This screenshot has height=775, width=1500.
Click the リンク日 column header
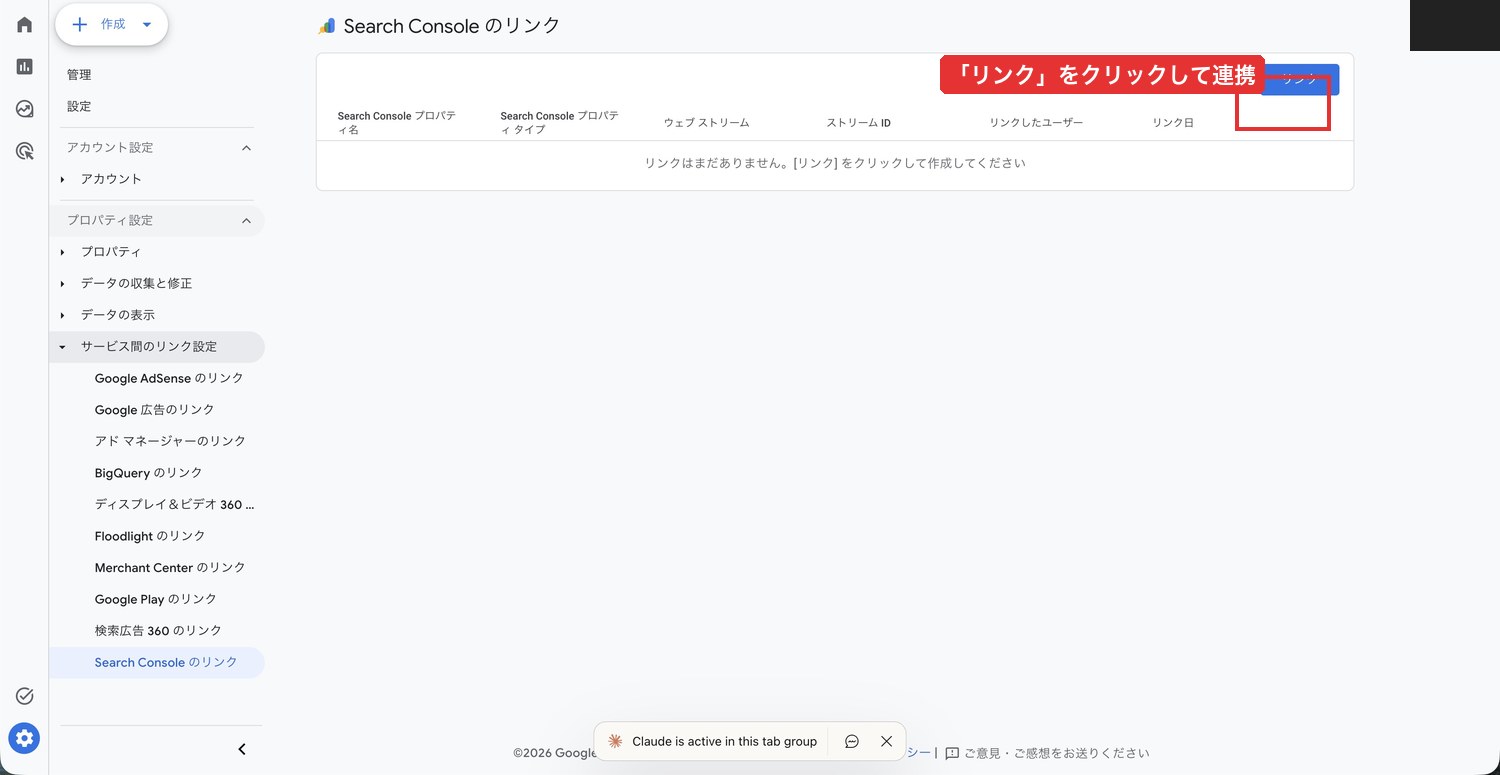1173,123
